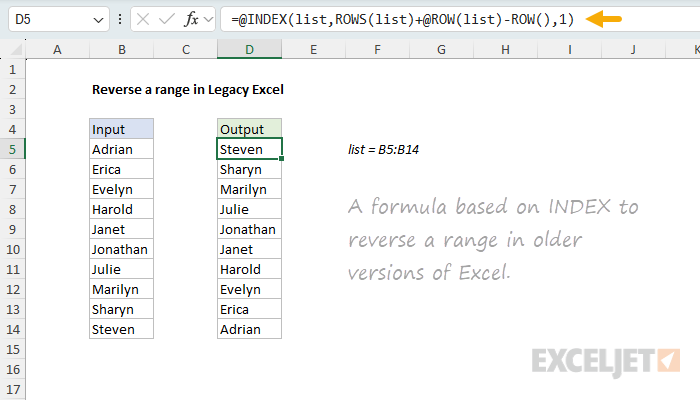Select Input cell 'Harold'
This screenshot has height=400, width=700.
coord(121,209)
